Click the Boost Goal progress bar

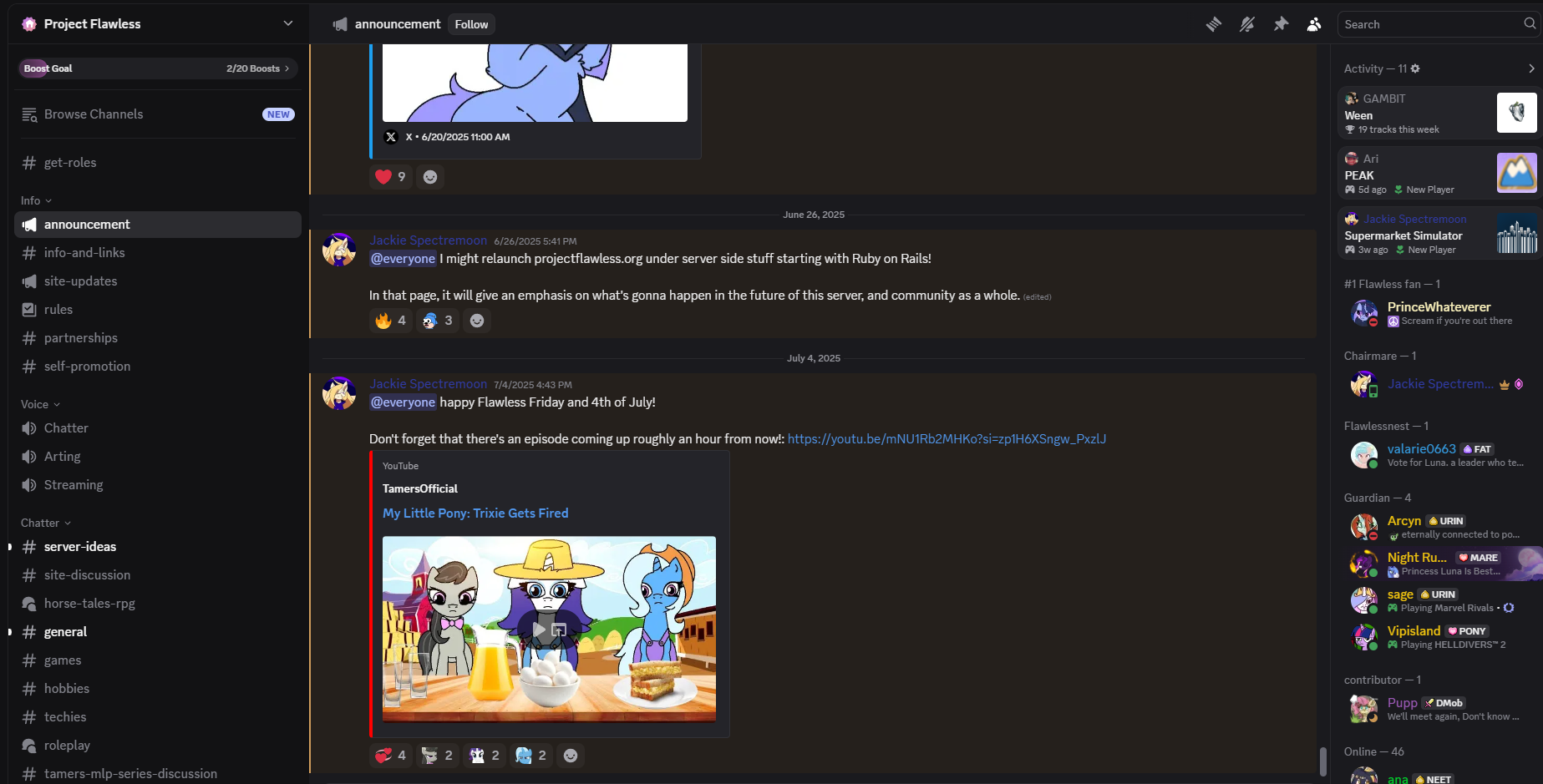point(158,68)
